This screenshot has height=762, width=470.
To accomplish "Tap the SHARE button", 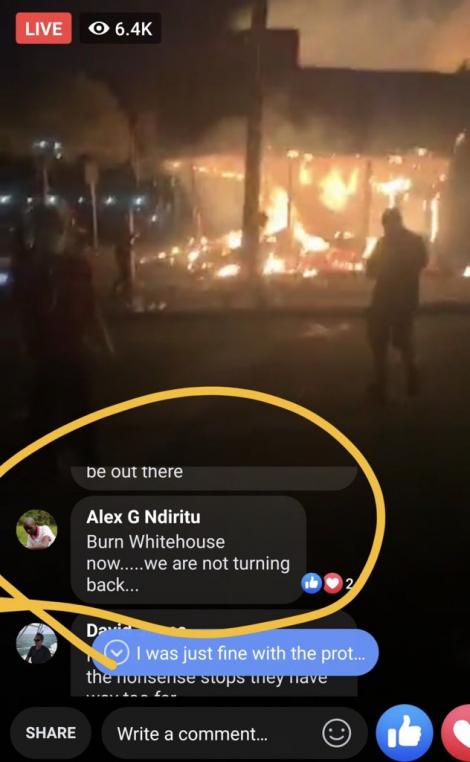I will coord(51,733).
